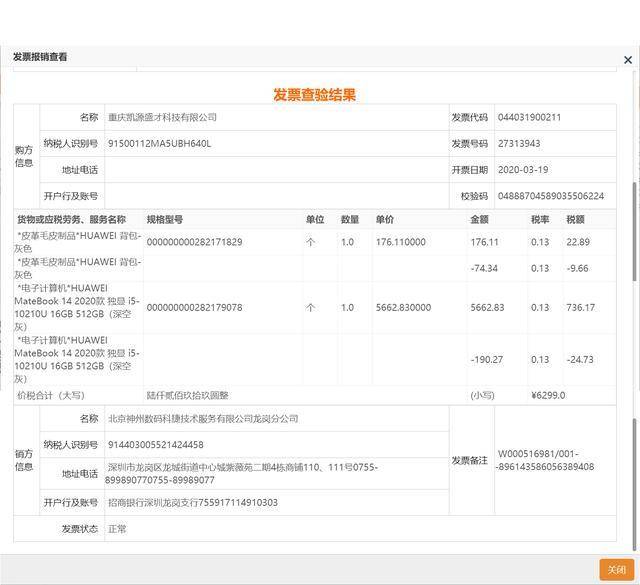Click the outer dialog scrollbar thumb
Image resolution: width=640 pixels, height=585 pixels.
pos(634,484)
